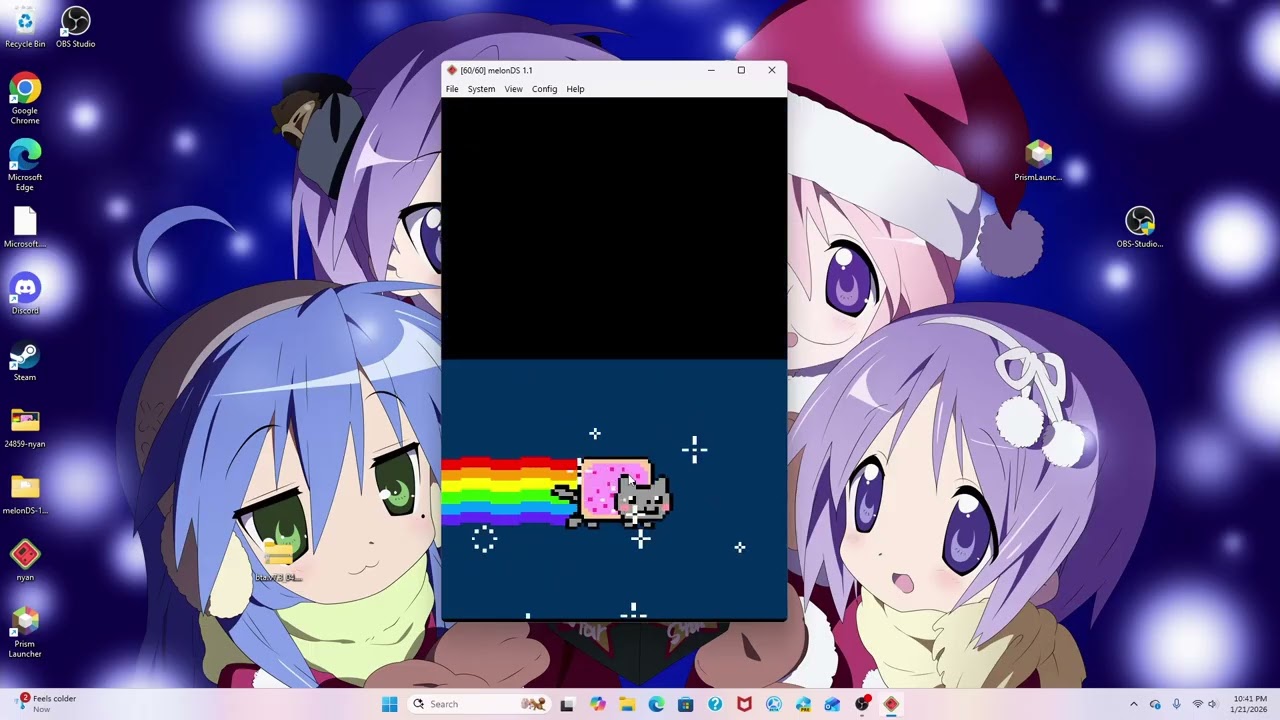The image size is (1280, 720).
Task: Select the Recycle Bin desktop icon
Action: [25, 28]
